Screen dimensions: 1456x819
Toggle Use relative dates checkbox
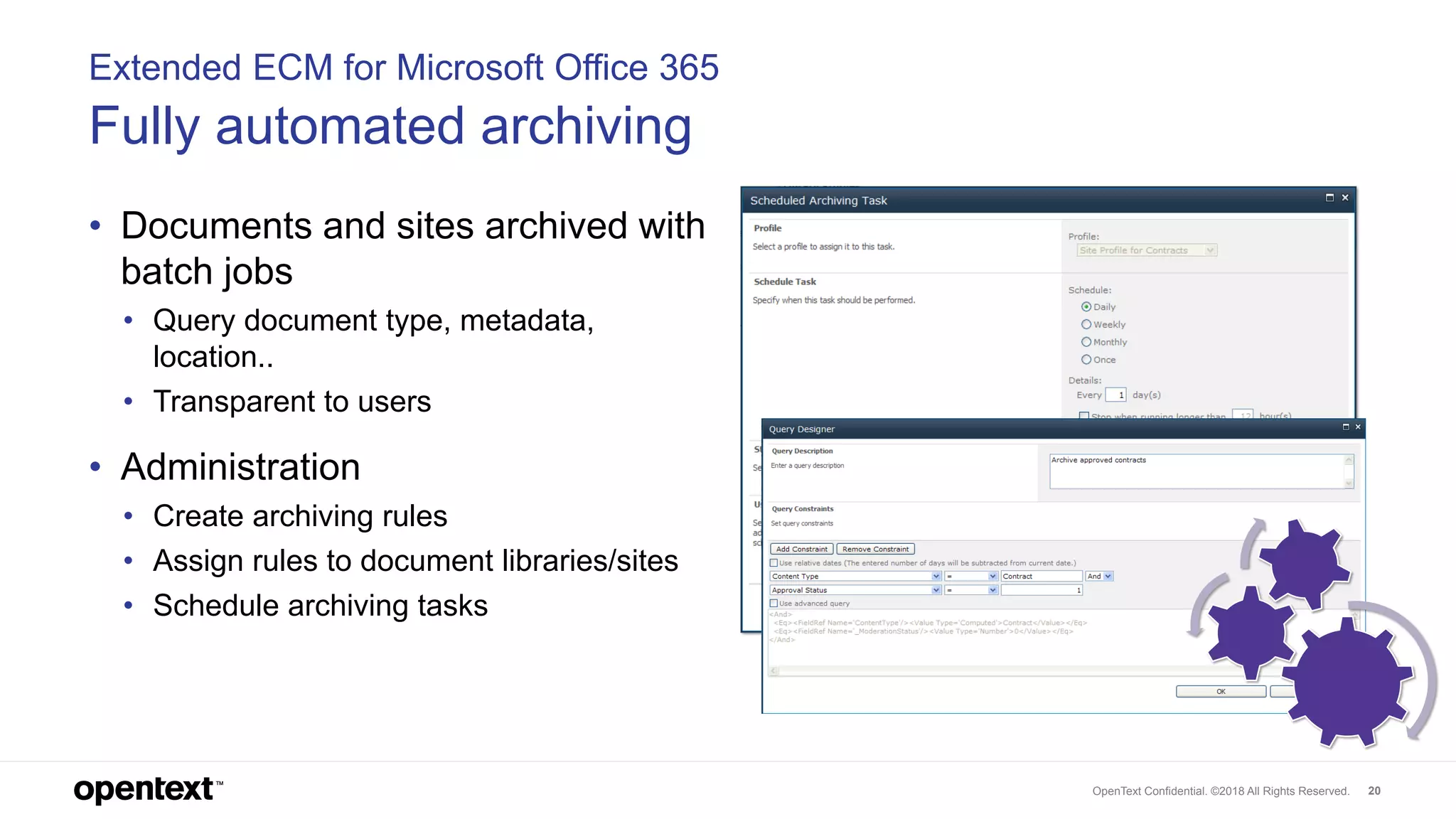pyautogui.click(x=774, y=563)
